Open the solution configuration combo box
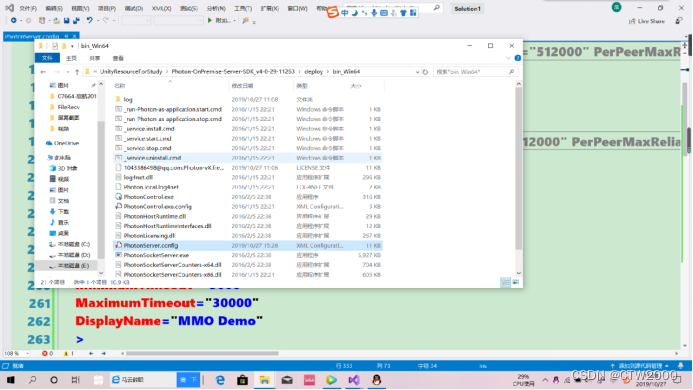693x390 pixels. point(136,20)
